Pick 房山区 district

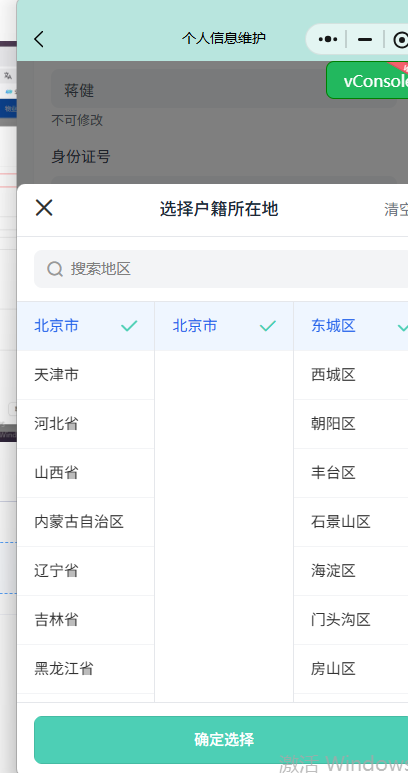tap(351, 668)
